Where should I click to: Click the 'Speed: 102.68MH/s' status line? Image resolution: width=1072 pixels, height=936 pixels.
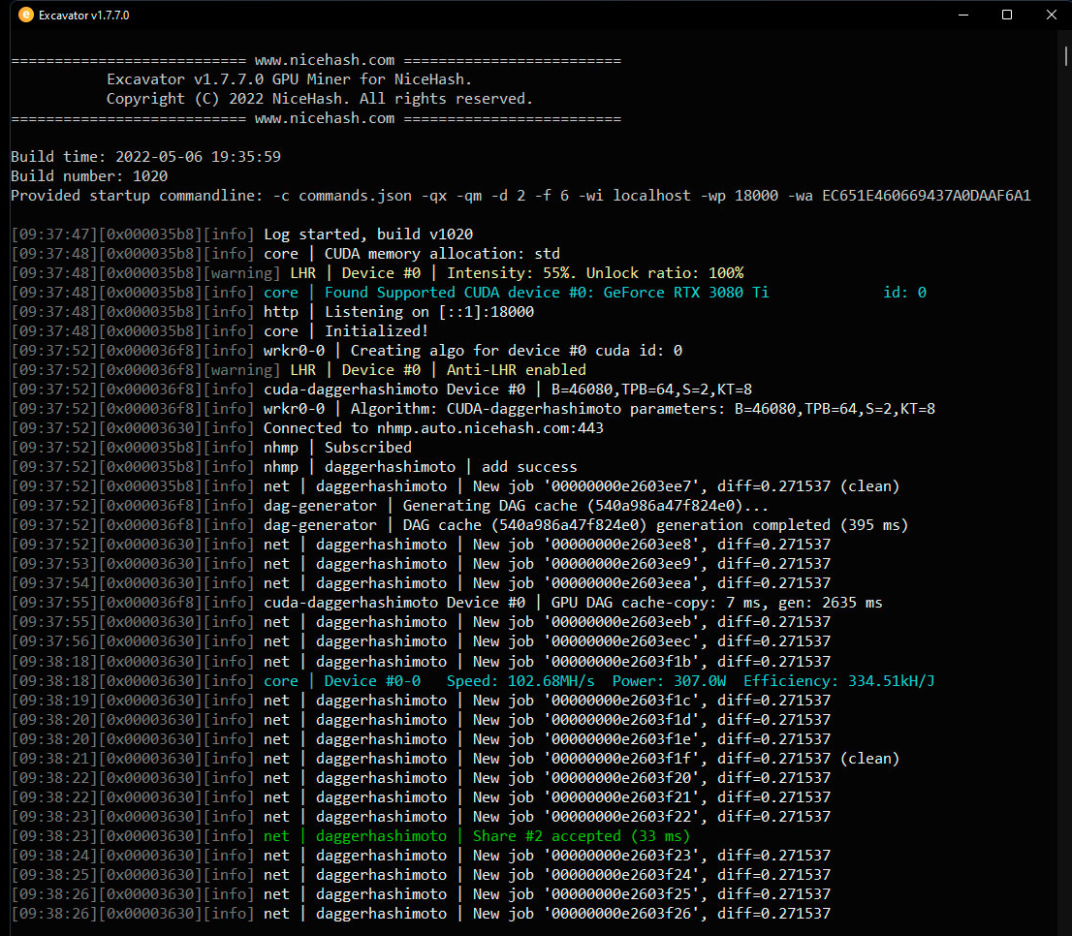tap(473, 681)
